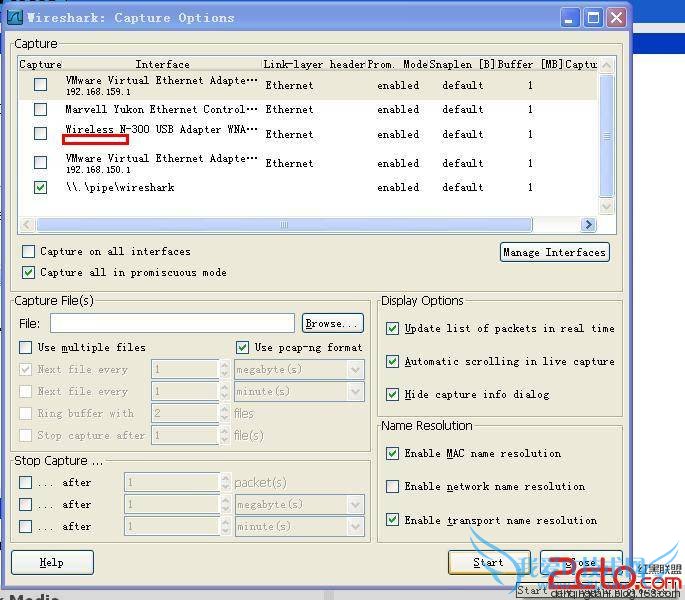Select VMware adapter row with 192.168.159.1
Screen dimensions: 685x600
click(x=308, y=85)
